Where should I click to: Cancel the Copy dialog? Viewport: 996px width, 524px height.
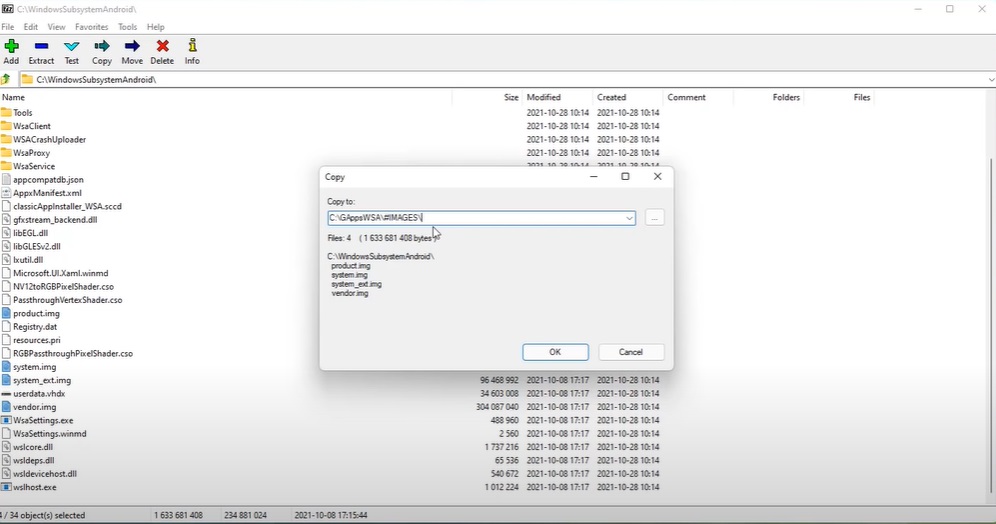631,352
